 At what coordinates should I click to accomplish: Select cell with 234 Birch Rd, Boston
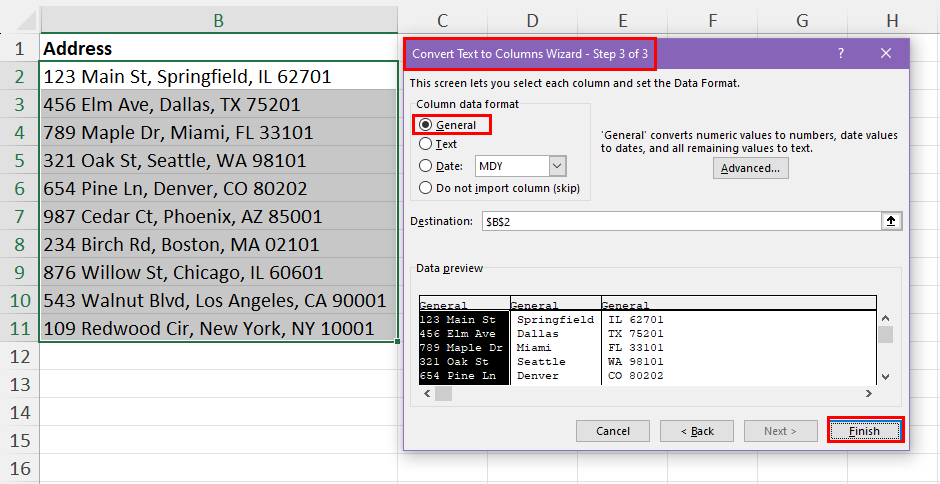[x=219, y=244]
